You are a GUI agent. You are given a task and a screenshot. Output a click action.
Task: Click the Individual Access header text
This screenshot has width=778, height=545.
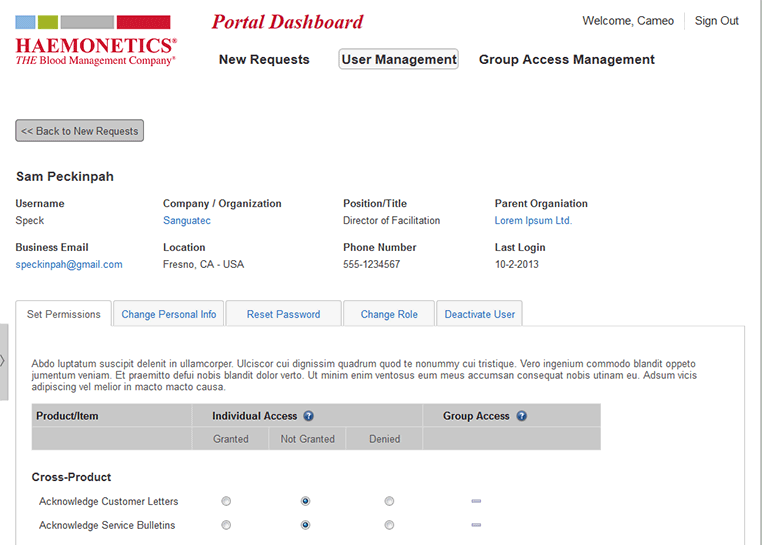(x=255, y=416)
